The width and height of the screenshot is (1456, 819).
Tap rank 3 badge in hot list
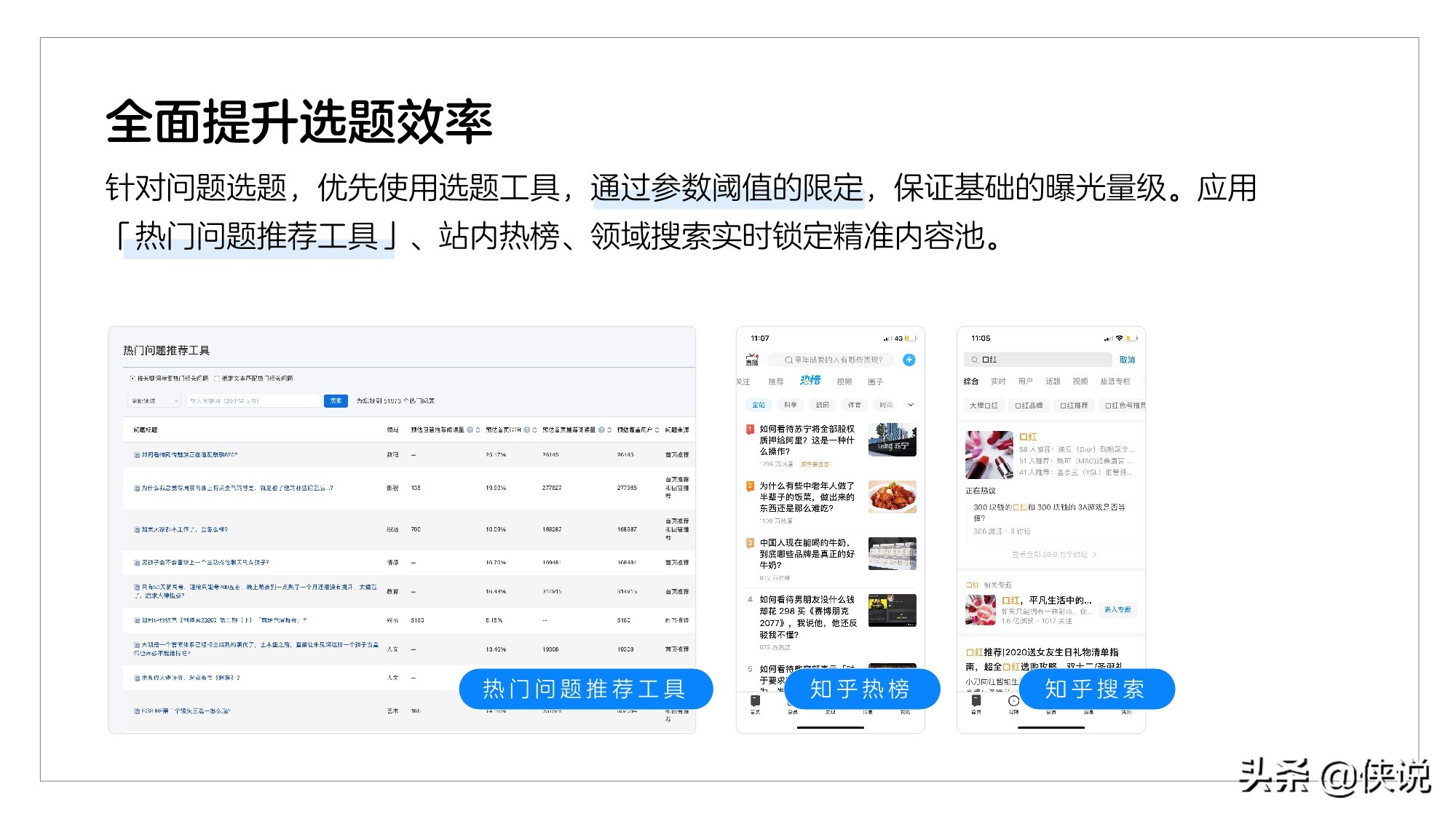750,542
